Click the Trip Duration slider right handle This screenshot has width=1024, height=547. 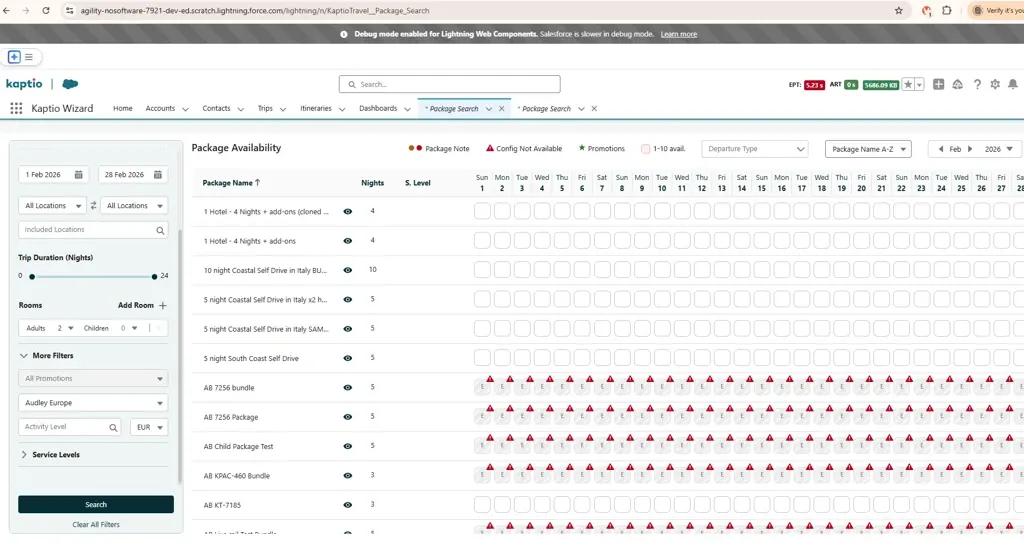154,276
